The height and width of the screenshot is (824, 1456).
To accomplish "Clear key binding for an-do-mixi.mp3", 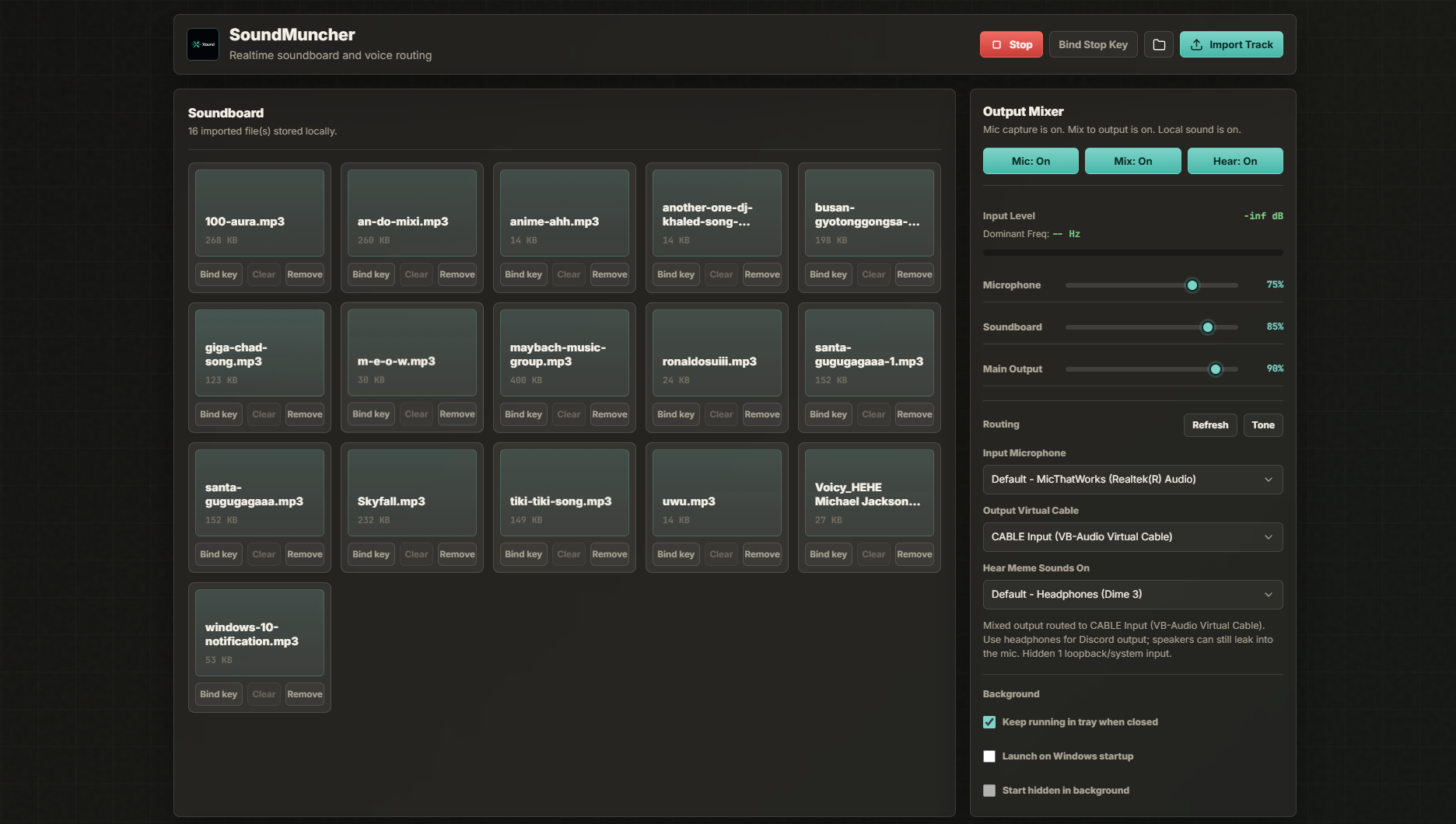I will (x=416, y=274).
